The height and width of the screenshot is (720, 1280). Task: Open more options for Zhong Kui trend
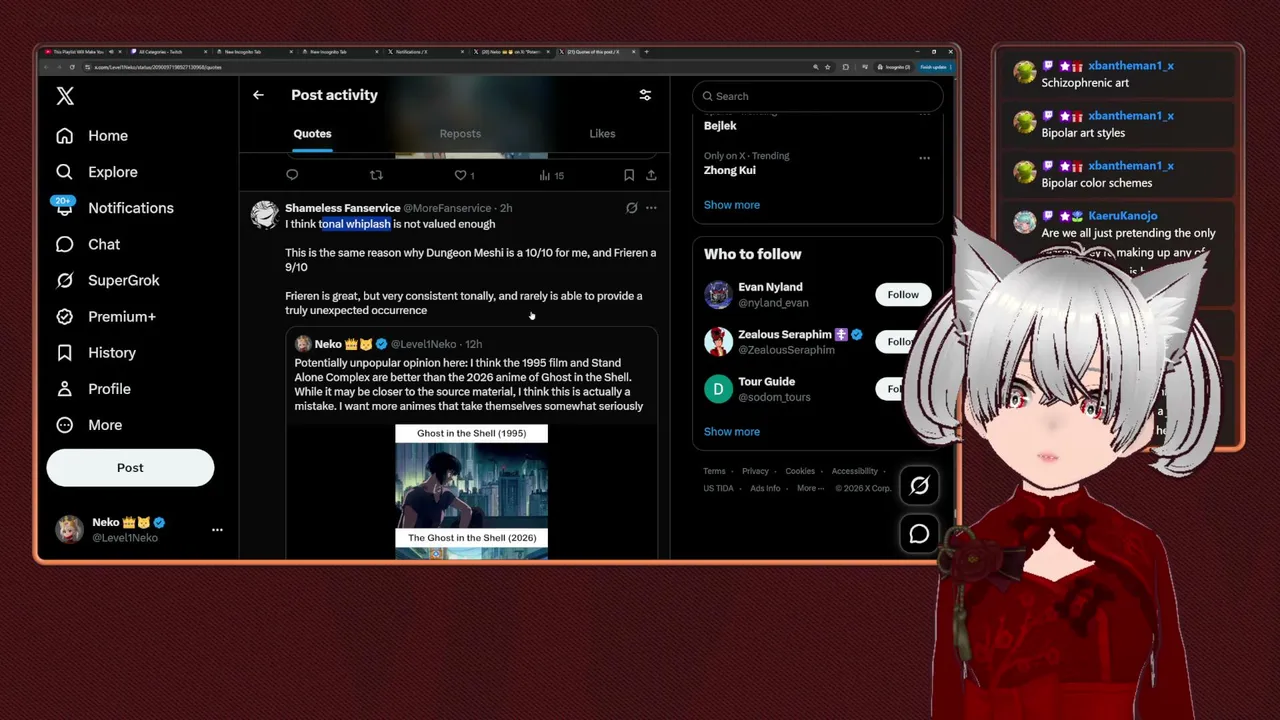pos(924,158)
